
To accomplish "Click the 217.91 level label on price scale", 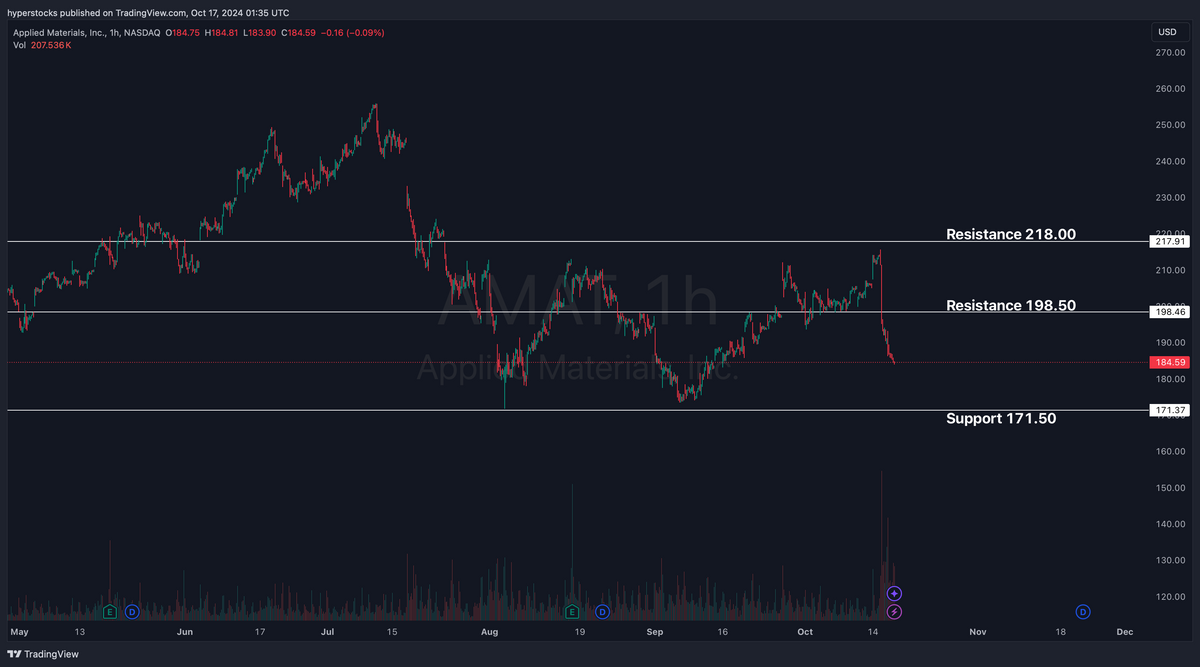I will pos(1168,241).
